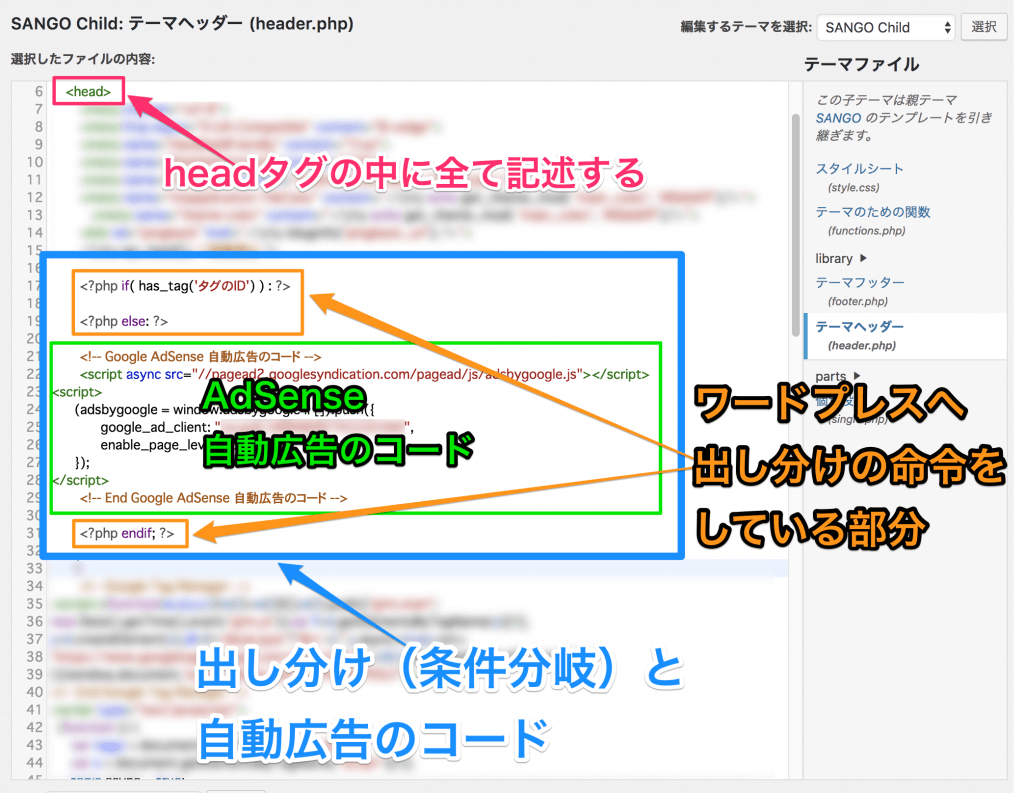Click the adsbygoogle.js script src line

[364, 375]
